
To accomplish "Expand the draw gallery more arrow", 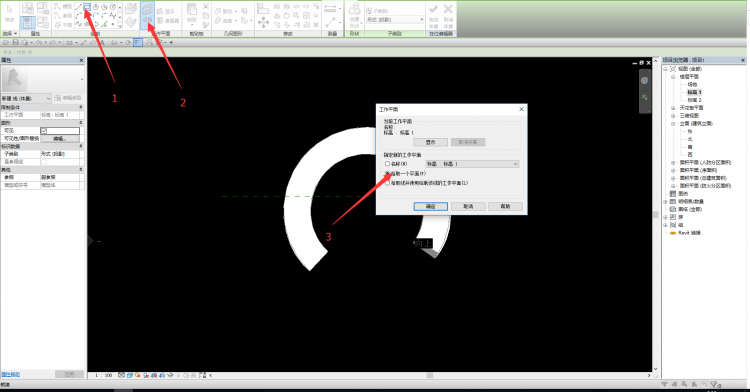I will tap(120, 25).
